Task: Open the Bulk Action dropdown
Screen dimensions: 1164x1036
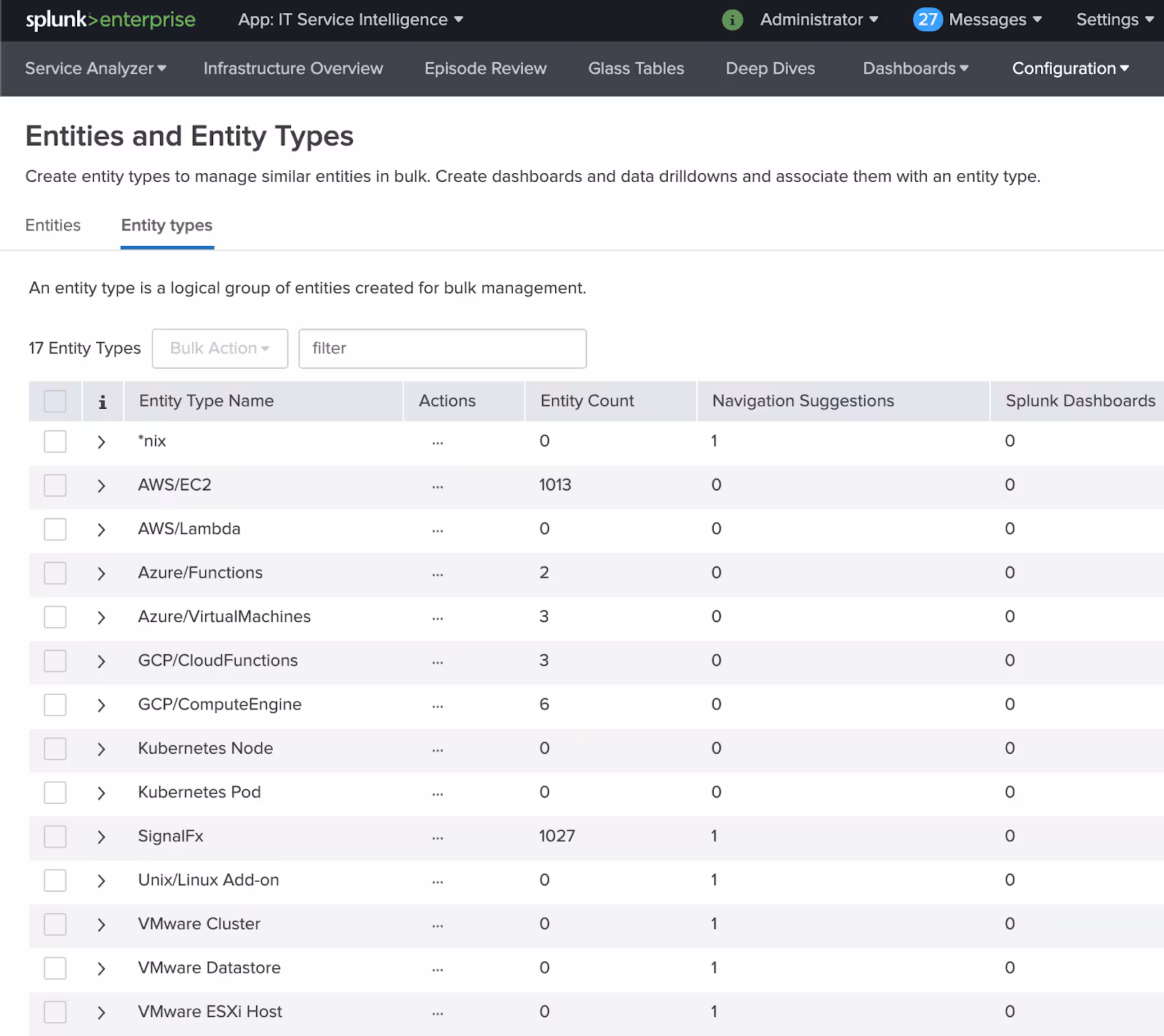Action: pyautogui.click(x=220, y=348)
